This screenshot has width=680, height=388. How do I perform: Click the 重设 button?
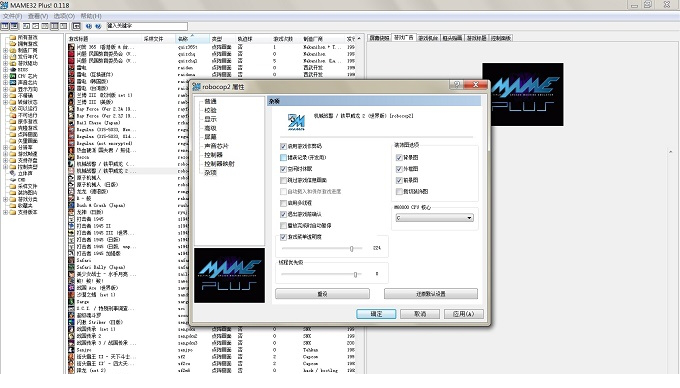(322, 294)
